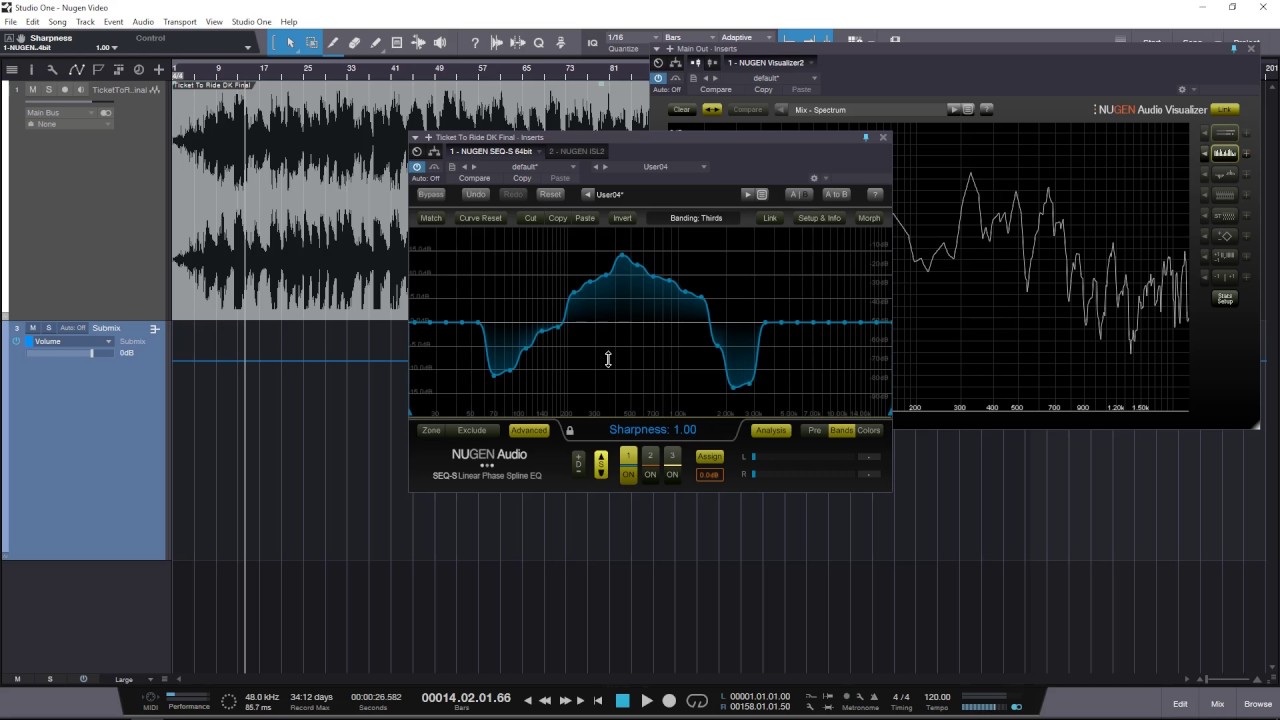The height and width of the screenshot is (720, 1280).
Task: Click the Sharpness: 1.00 value display
Action: pos(653,430)
